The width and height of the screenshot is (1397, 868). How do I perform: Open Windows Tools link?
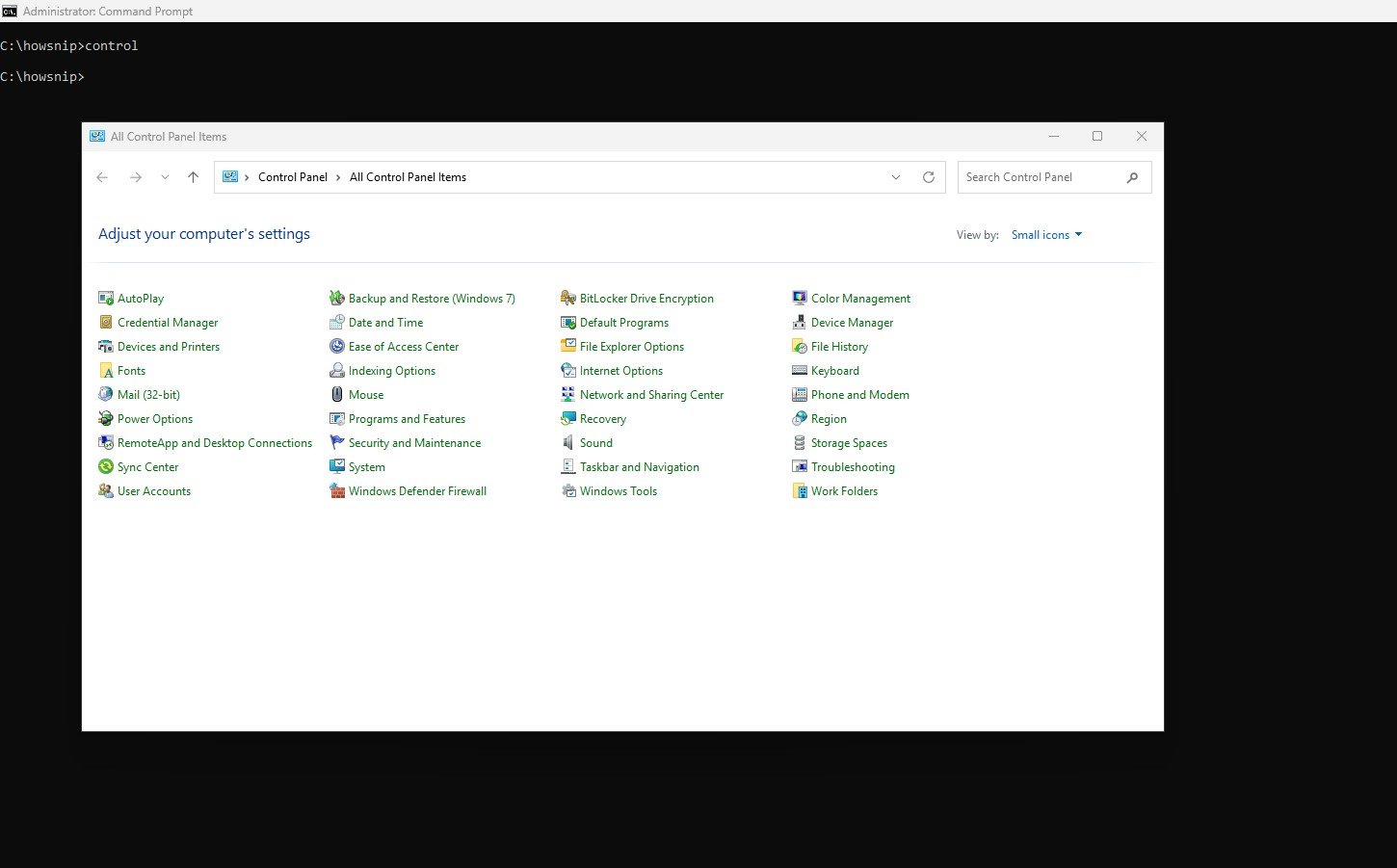click(619, 491)
